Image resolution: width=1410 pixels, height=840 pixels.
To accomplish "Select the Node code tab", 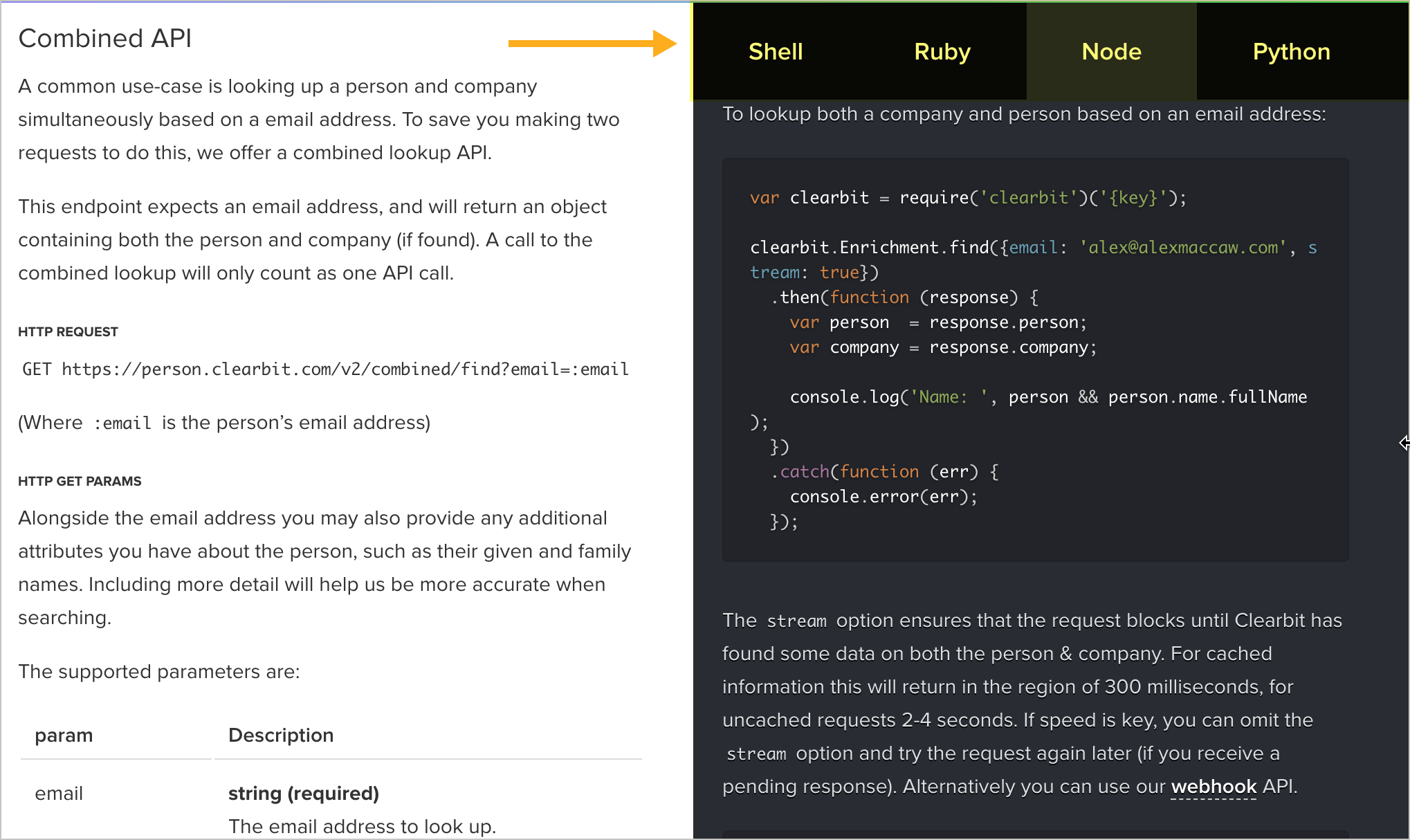I will [1110, 51].
